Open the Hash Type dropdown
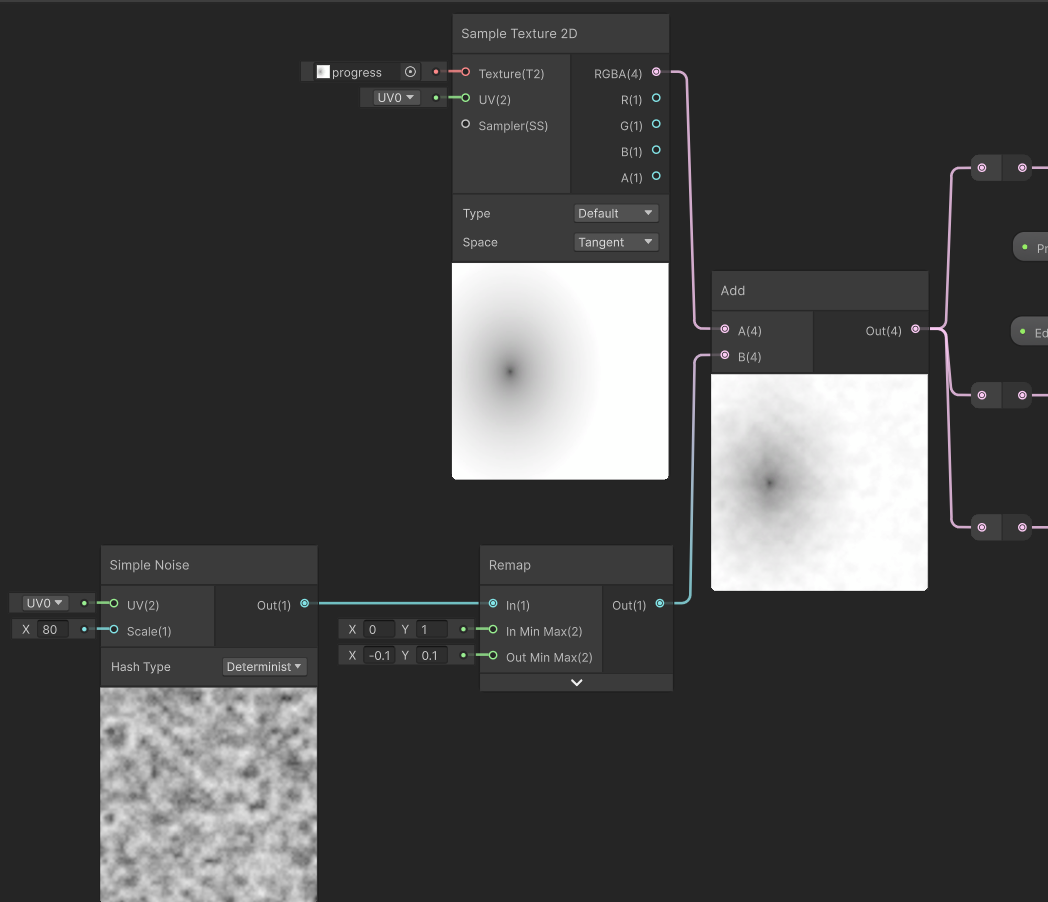 pyautogui.click(x=264, y=666)
